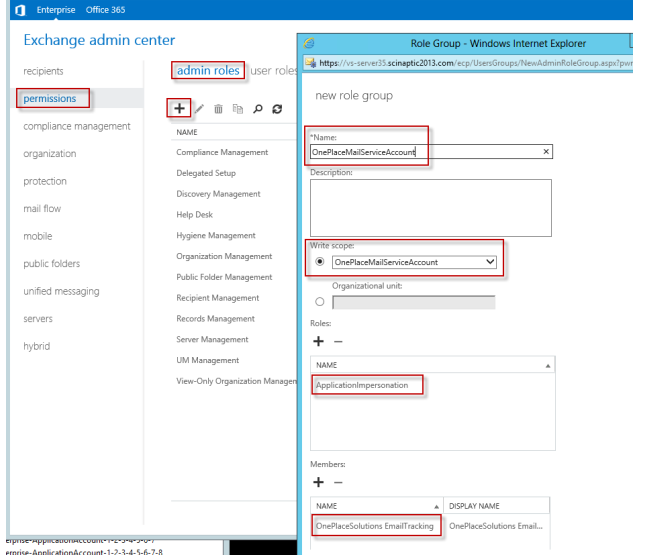Click the copy role group icon
The image size is (660, 555).
click(x=237, y=109)
